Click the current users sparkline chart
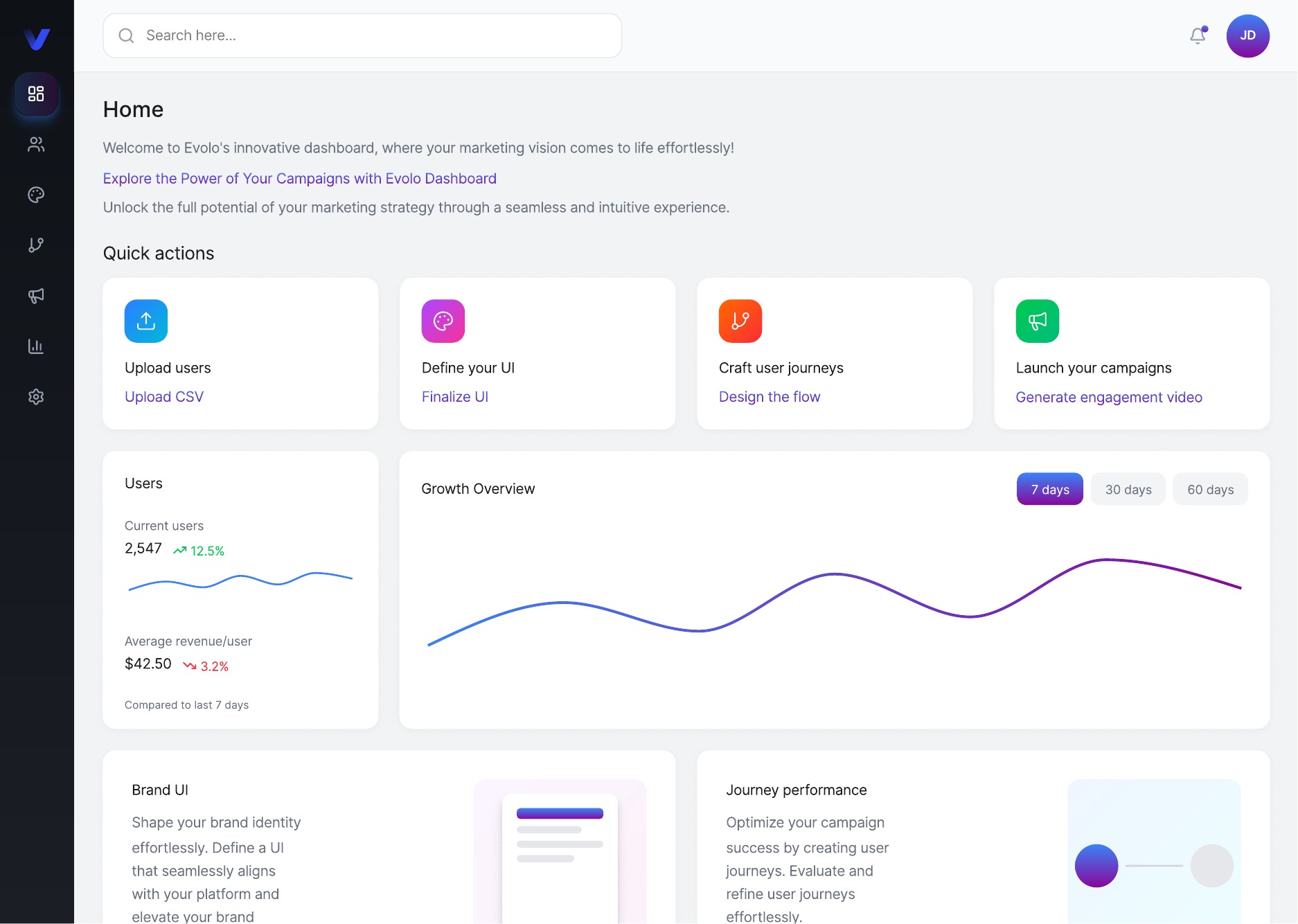Viewport: 1298px width, 924px height. click(240, 581)
